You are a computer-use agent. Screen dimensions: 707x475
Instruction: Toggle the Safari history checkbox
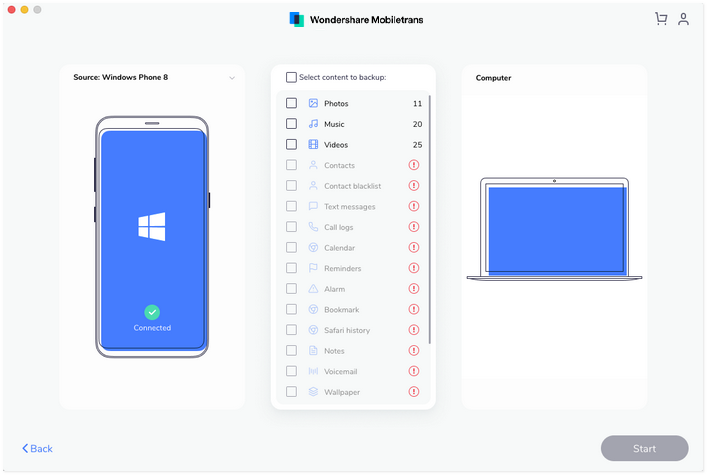[x=291, y=330]
